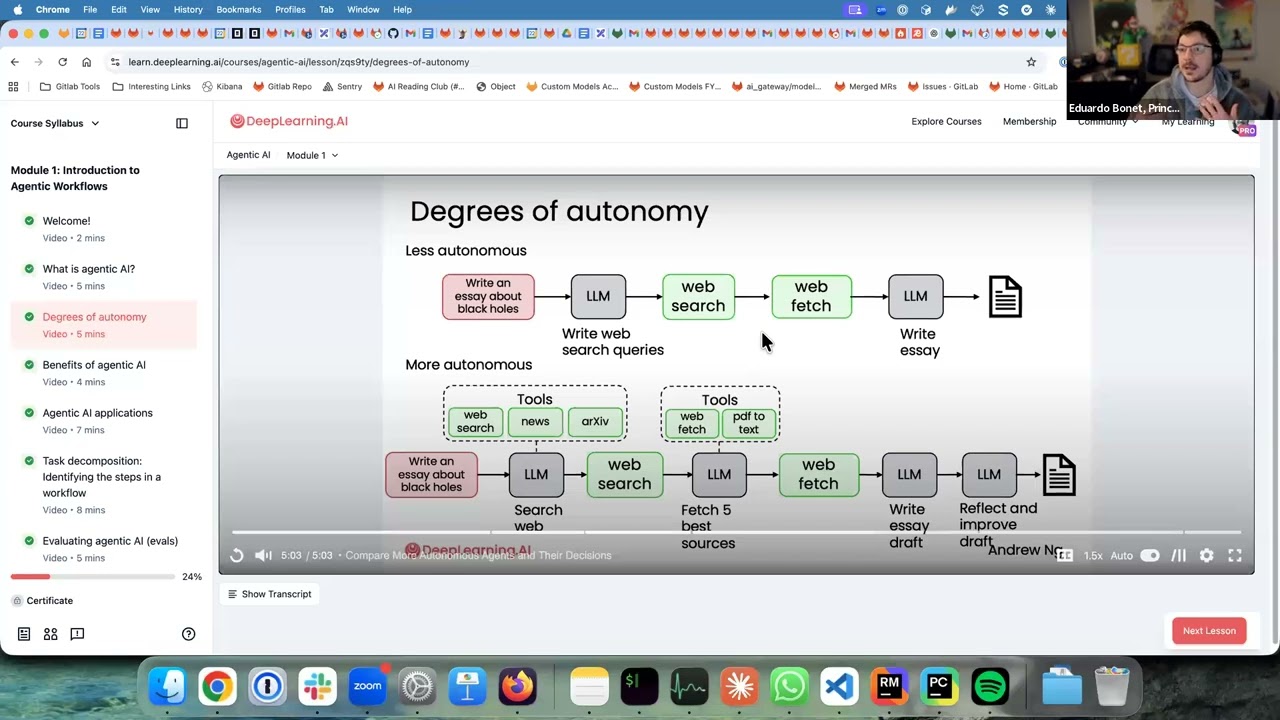This screenshot has width=1280, height=720.
Task: Open Firefox from the dock
Action: [517, 686]
